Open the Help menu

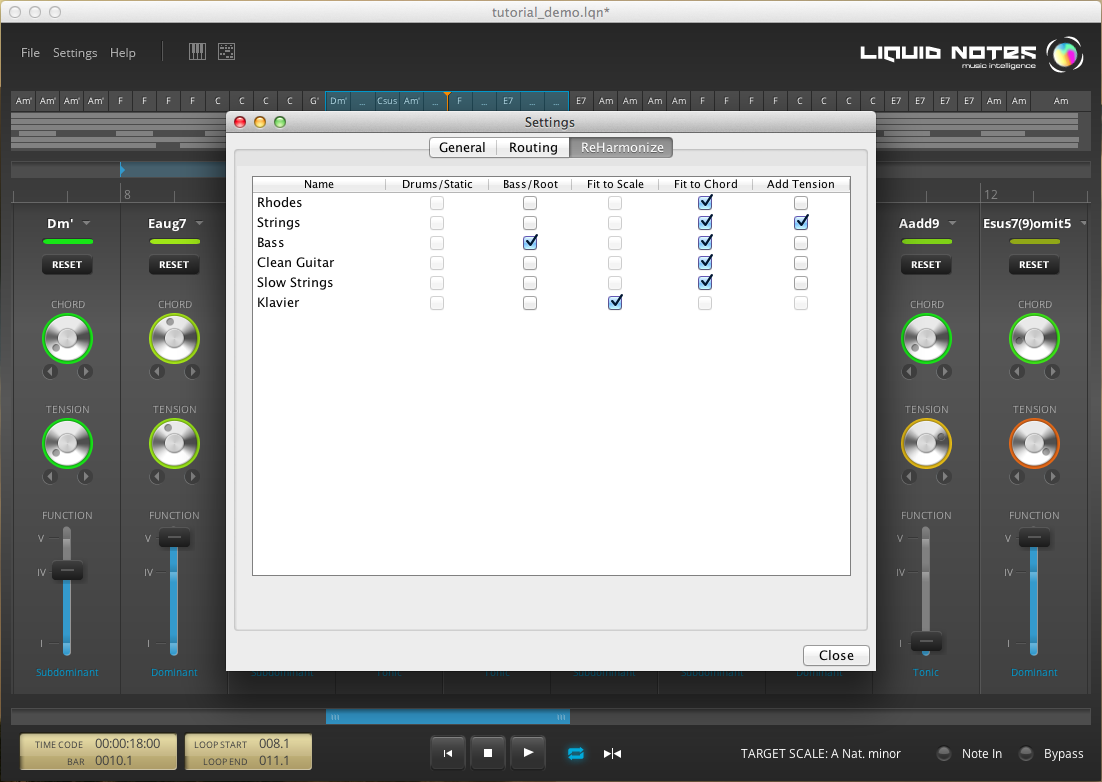coord(122,53)
